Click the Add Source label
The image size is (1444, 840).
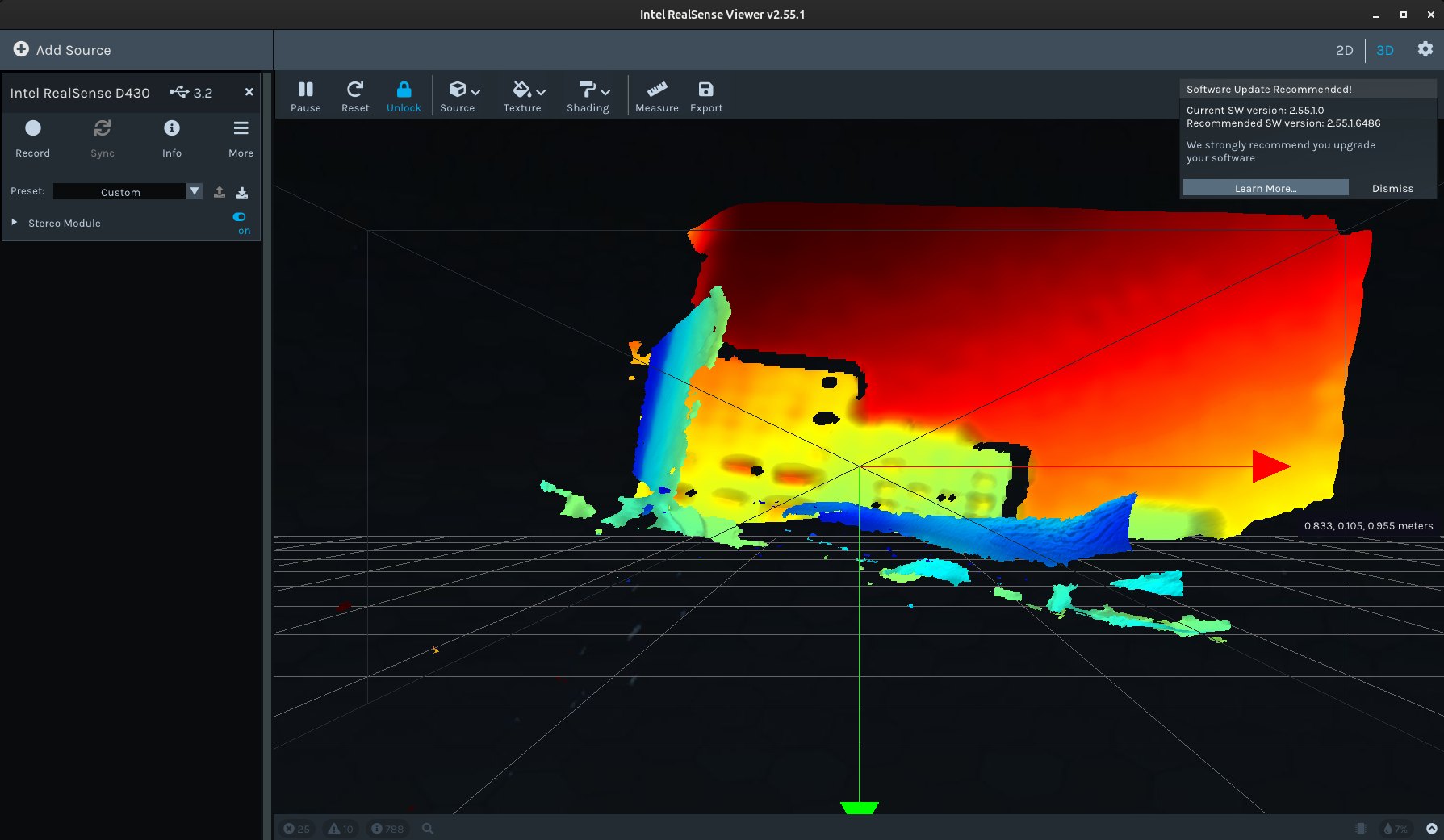(x=73, y=50)
